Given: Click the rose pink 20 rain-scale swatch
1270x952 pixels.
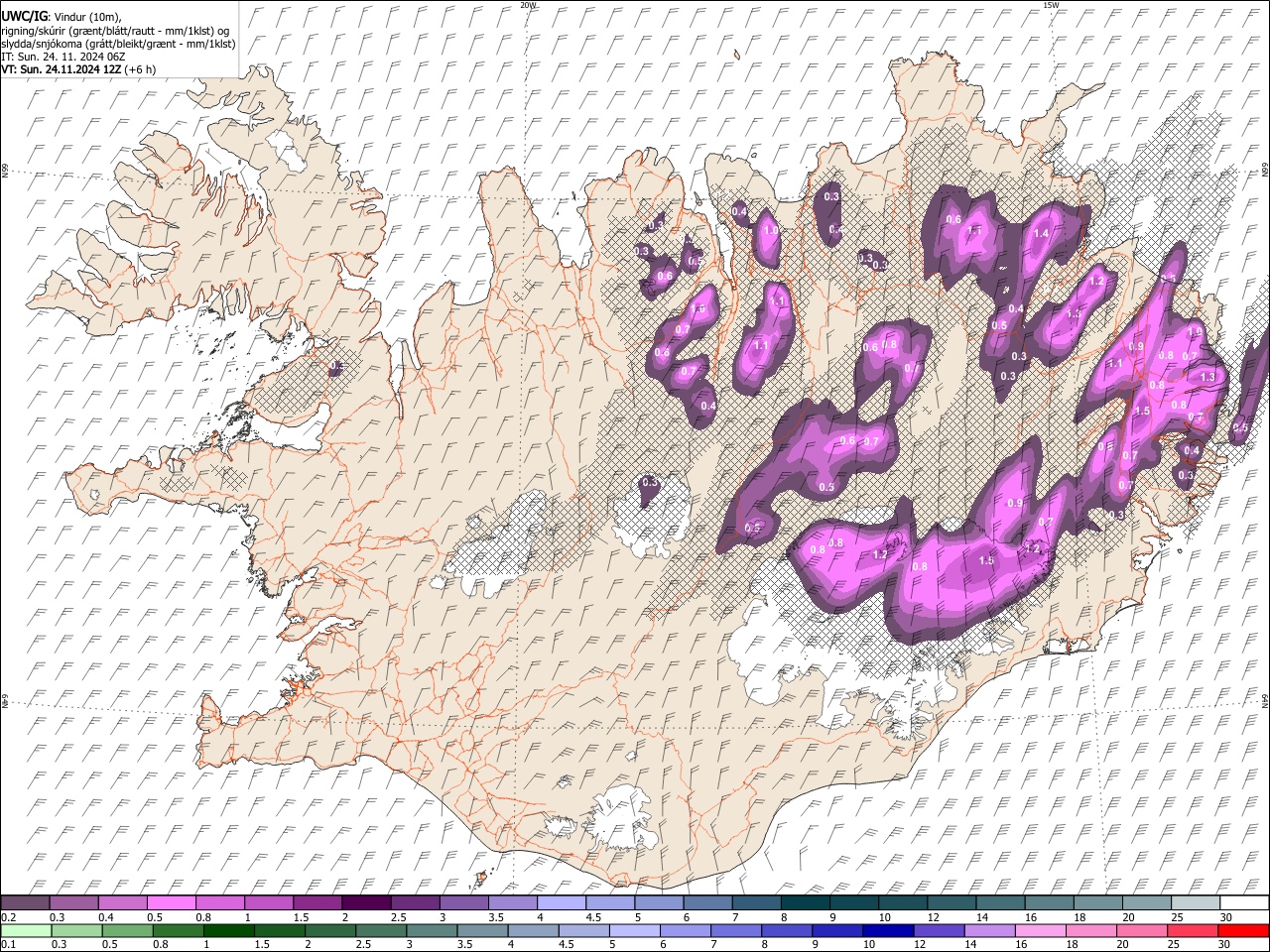Looking at the screenshot, I should pos(1142,930).
